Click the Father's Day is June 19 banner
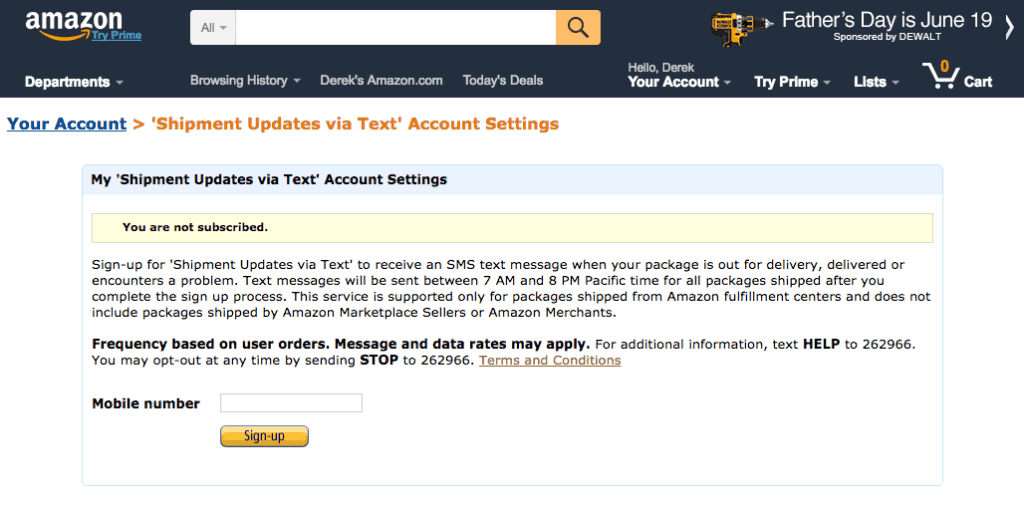1024x512 pixels. tap(886, 20)
